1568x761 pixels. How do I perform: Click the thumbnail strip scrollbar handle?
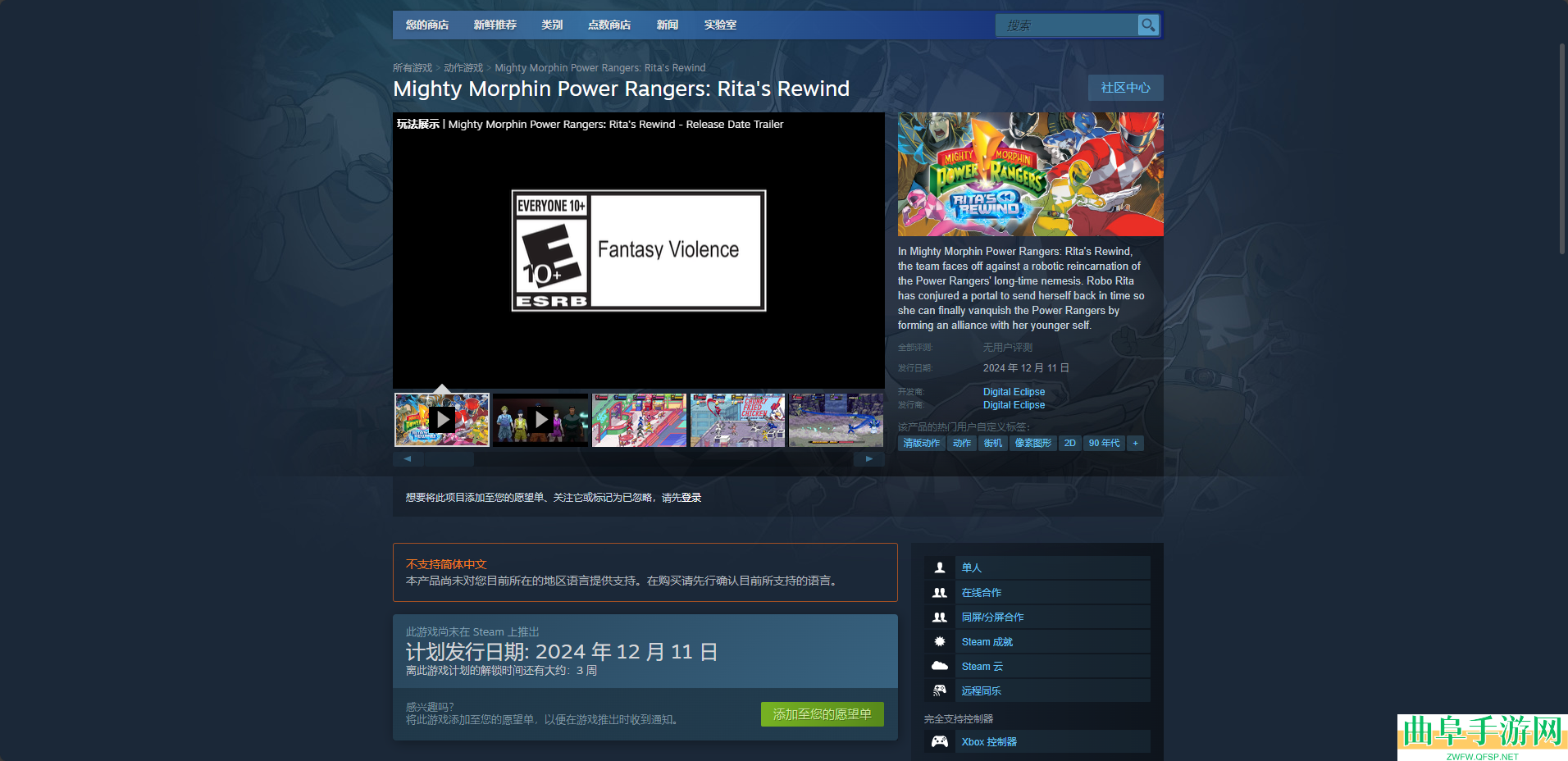click(449, 459)
